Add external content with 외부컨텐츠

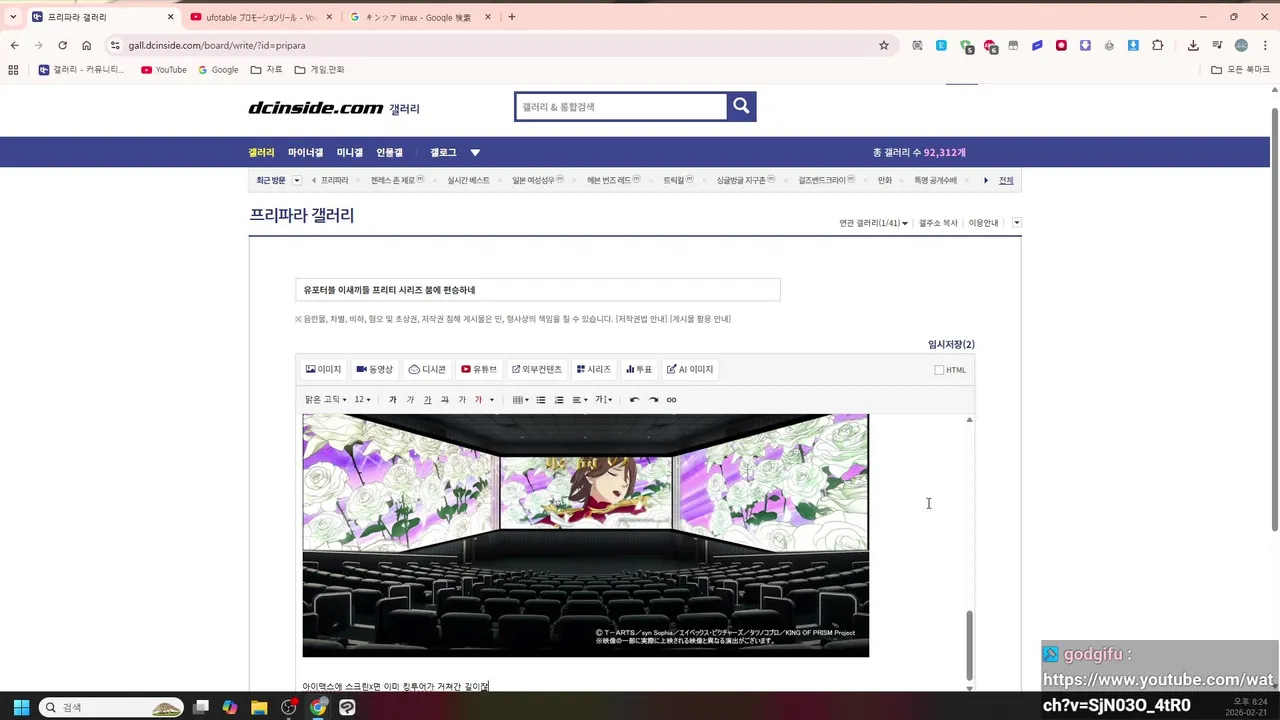(x=537, y=369)
